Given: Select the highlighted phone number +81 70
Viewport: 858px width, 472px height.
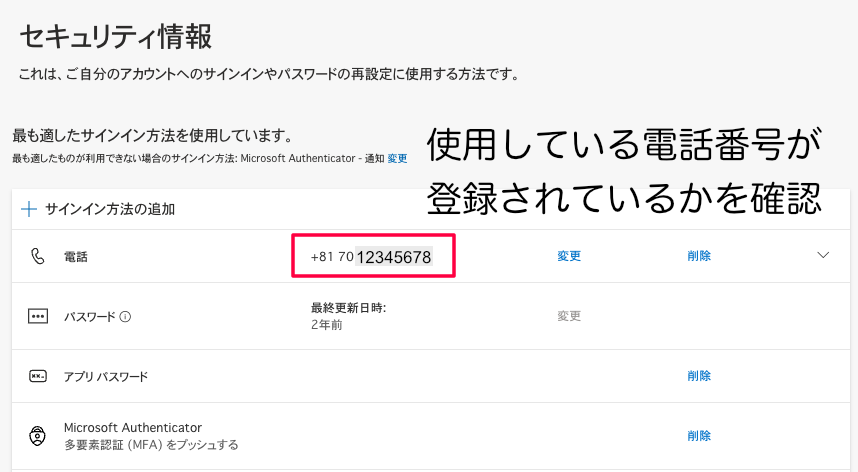Looking at the screenshot, I should click(372, 257).
